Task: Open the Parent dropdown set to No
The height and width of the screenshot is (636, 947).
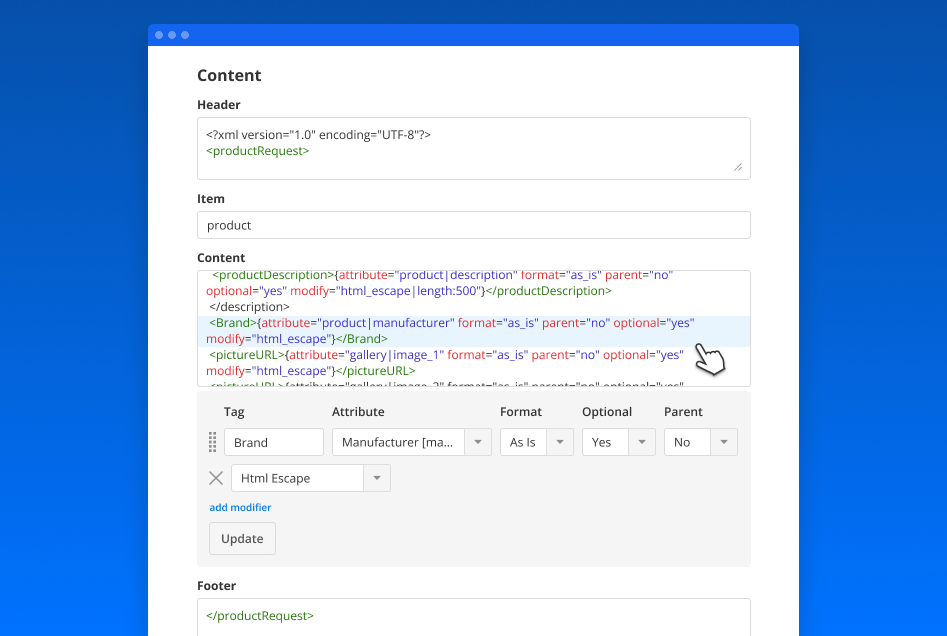Action: tap(721, 441)
